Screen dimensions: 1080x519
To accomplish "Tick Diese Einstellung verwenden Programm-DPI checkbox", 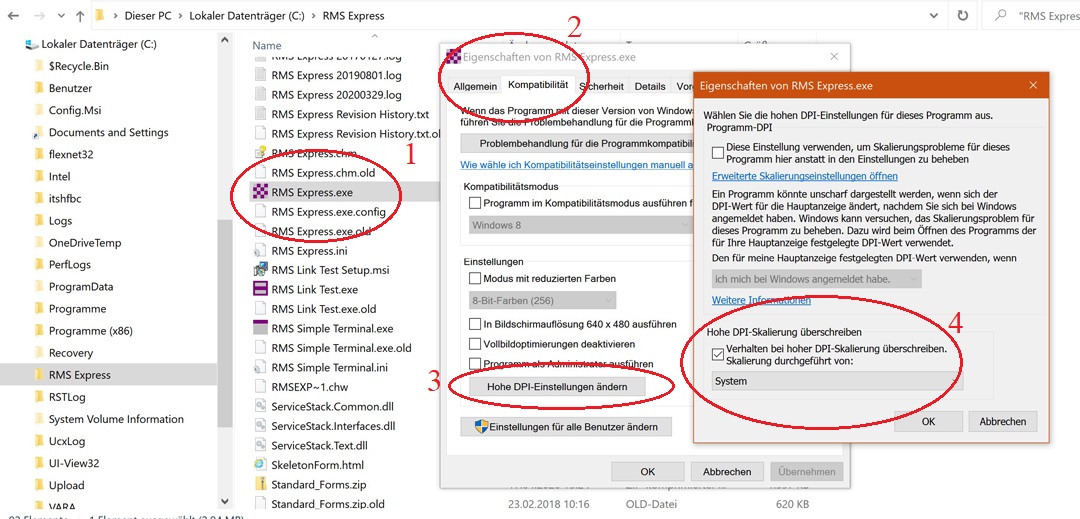I will pyautogui.click(x=718, y=152).
